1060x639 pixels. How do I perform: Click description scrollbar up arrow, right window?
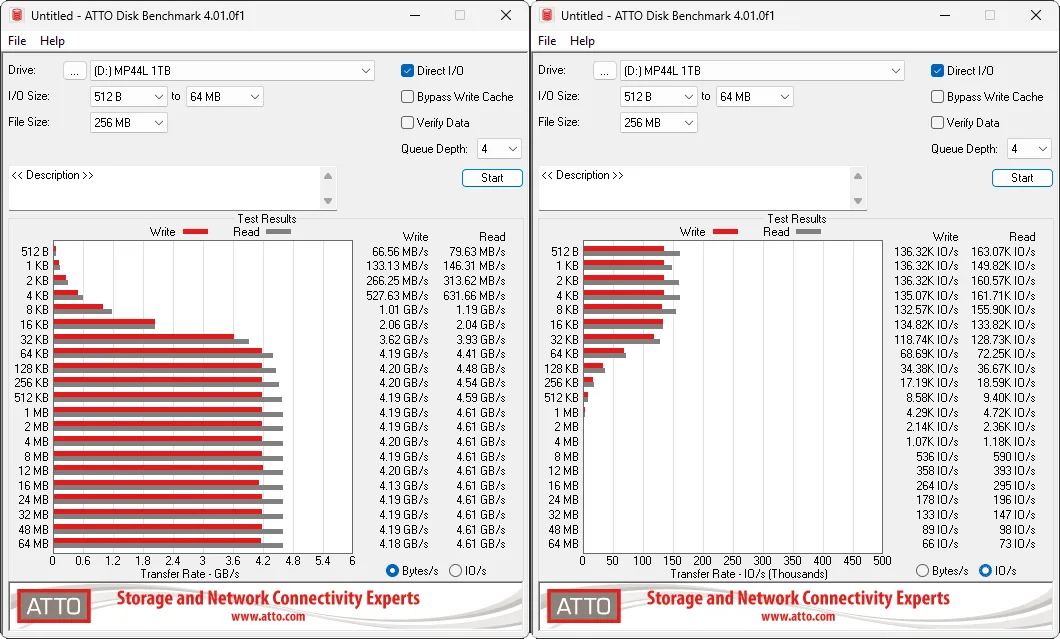(x=858, y=176)
